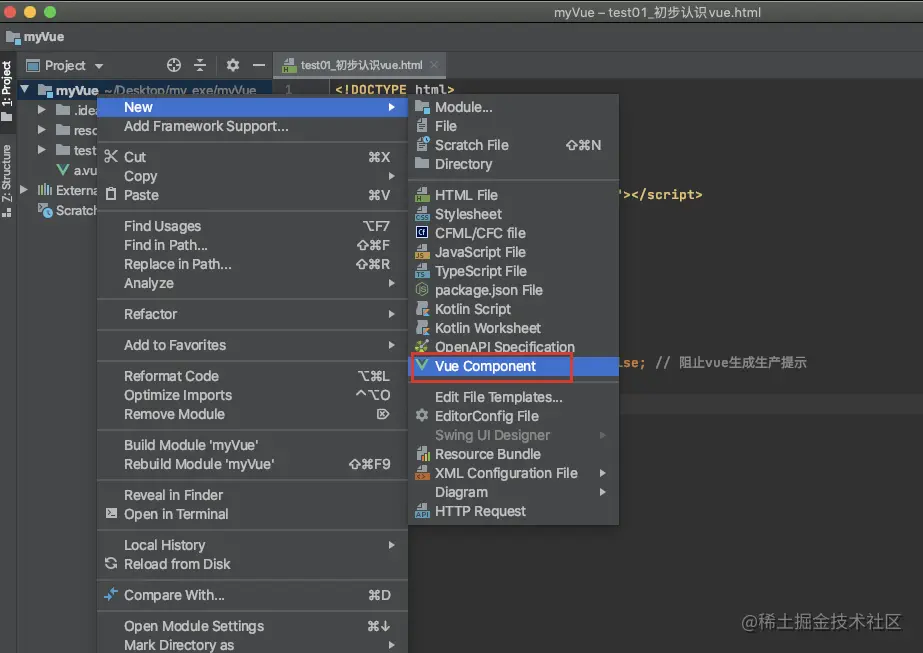Click the Open in Terminal icon
The height and width of the screenshot is (653, 923).
point(111,513)
